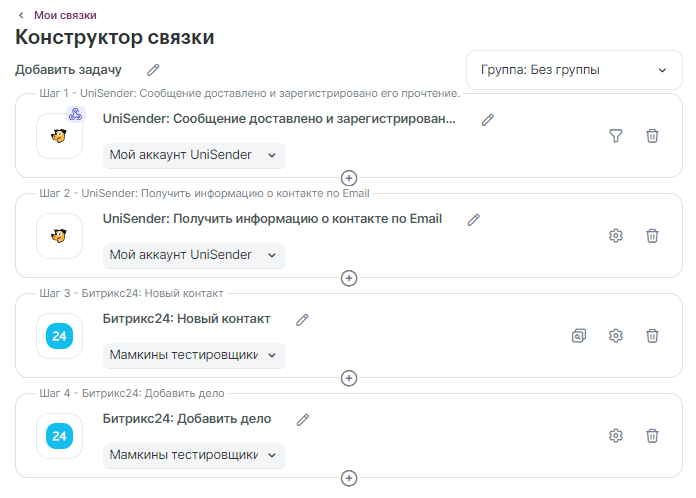The width and height of the screenshot is (696, 498).
Task: Click the Конструктор связки heading
Action: click(x=115, y=37)
